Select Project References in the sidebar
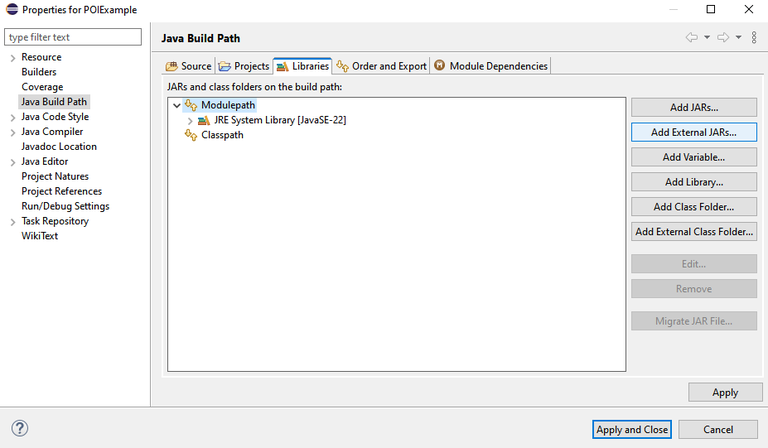768x448 pixels. (62, 191)
